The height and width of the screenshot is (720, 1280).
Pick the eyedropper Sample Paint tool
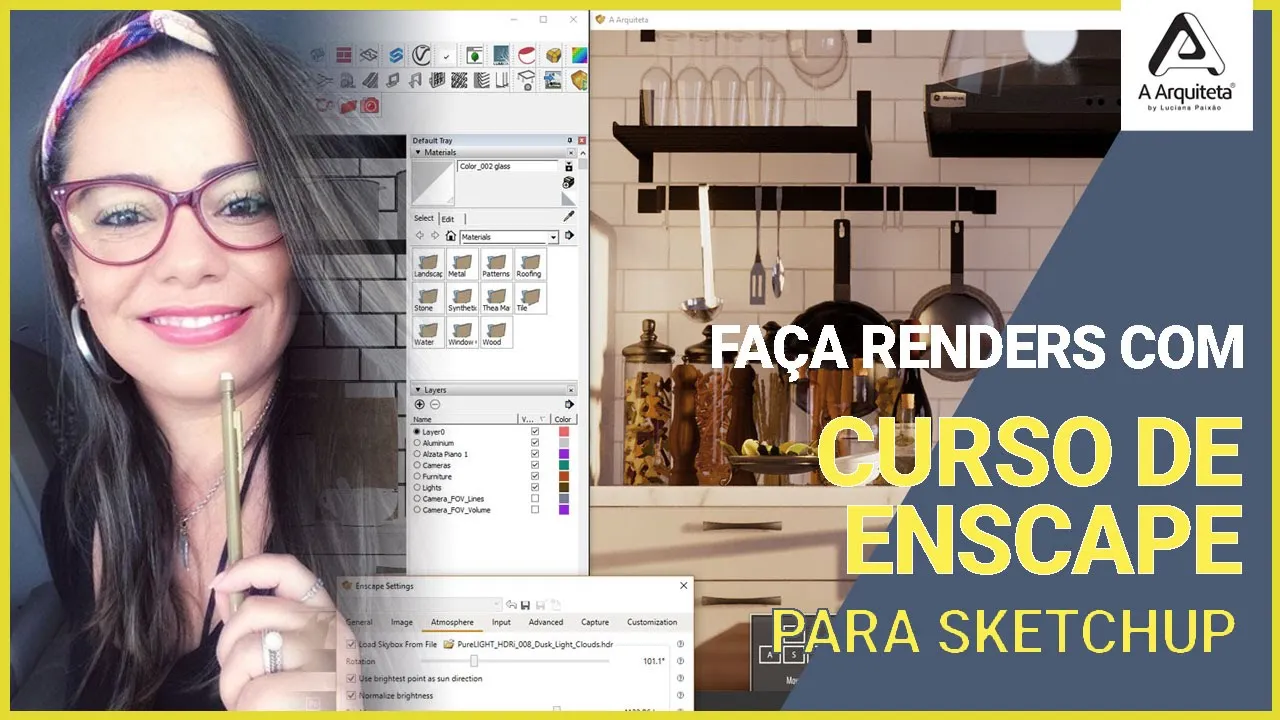coord(569,216)
